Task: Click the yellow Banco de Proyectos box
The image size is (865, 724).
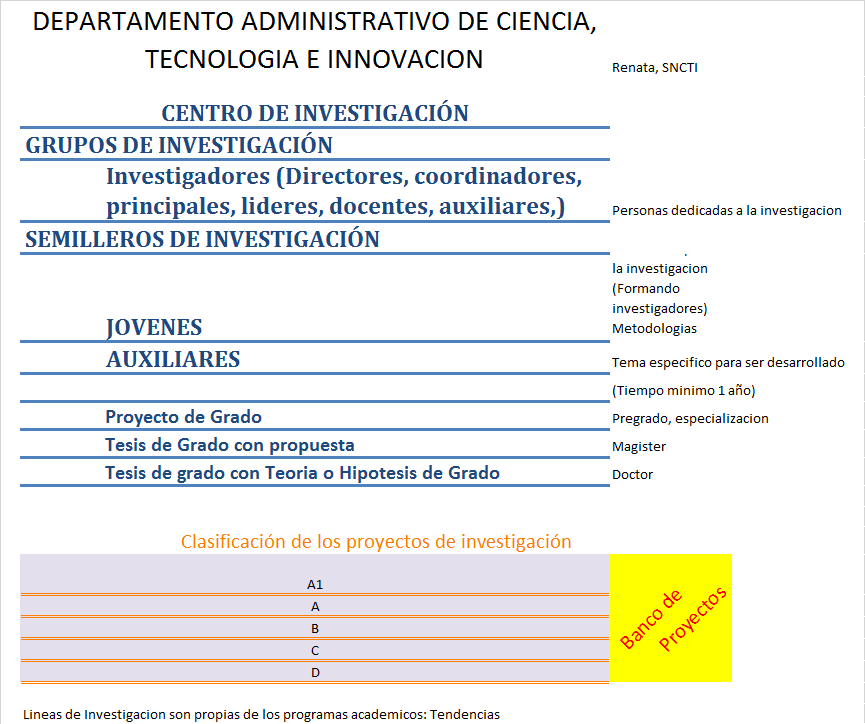Action: [x=671, y=618]
